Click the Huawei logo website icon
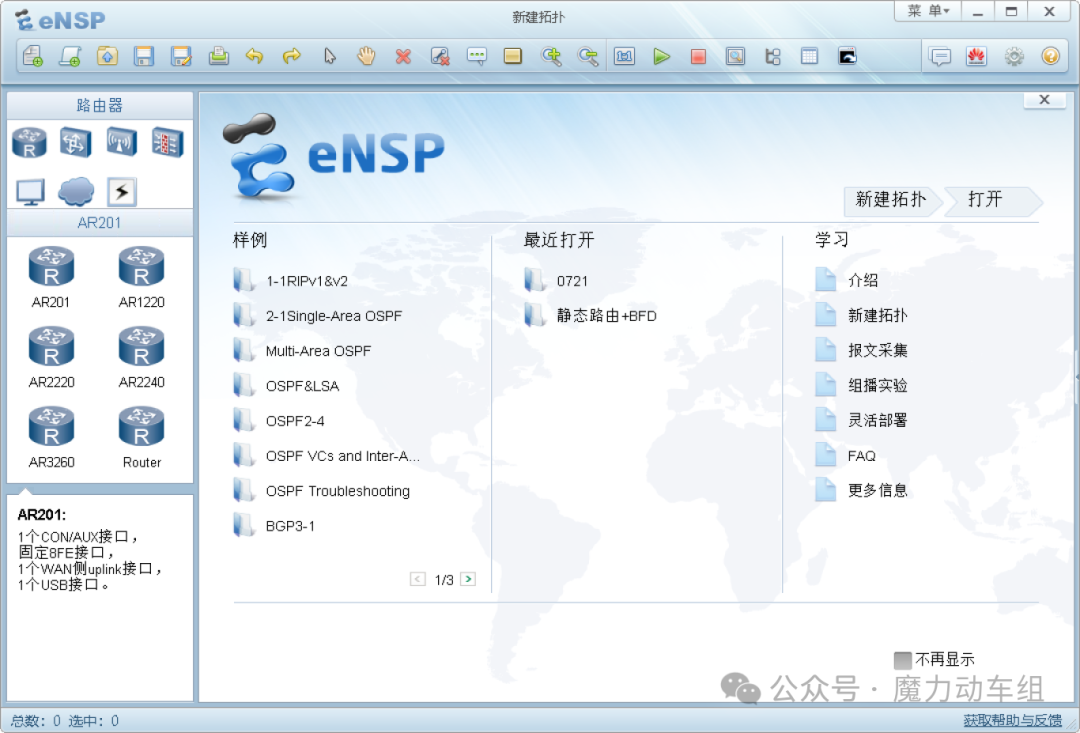Screen dimensions: 1080x733 click(977, 56)
